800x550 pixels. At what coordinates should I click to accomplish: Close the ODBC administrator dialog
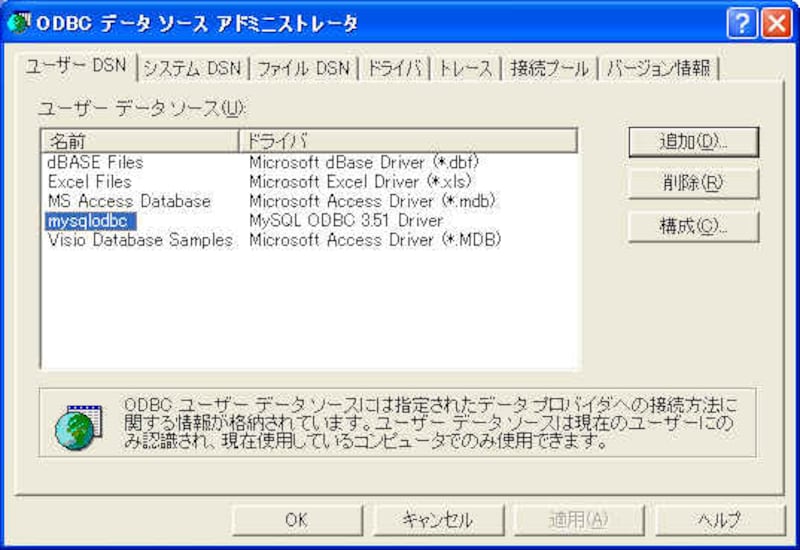[x=777, y=23]
